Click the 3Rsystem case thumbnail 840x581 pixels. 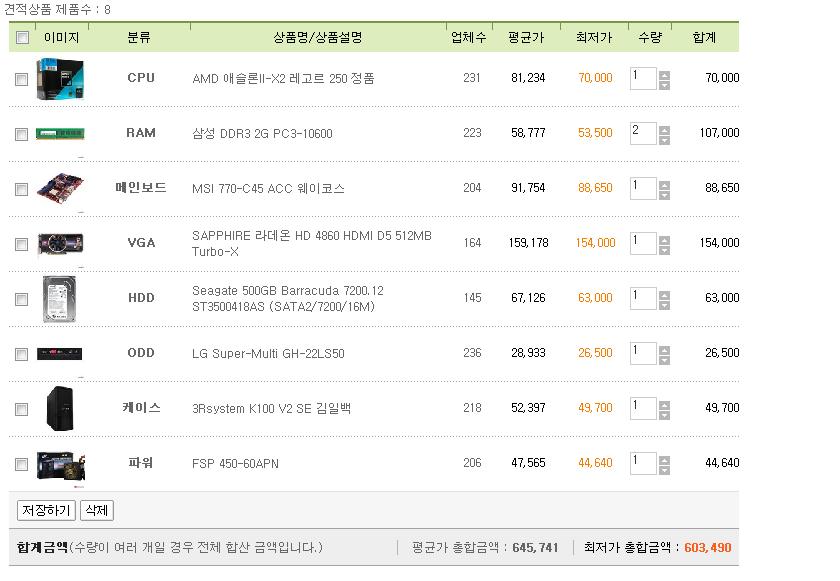click(x=59, y=409)
